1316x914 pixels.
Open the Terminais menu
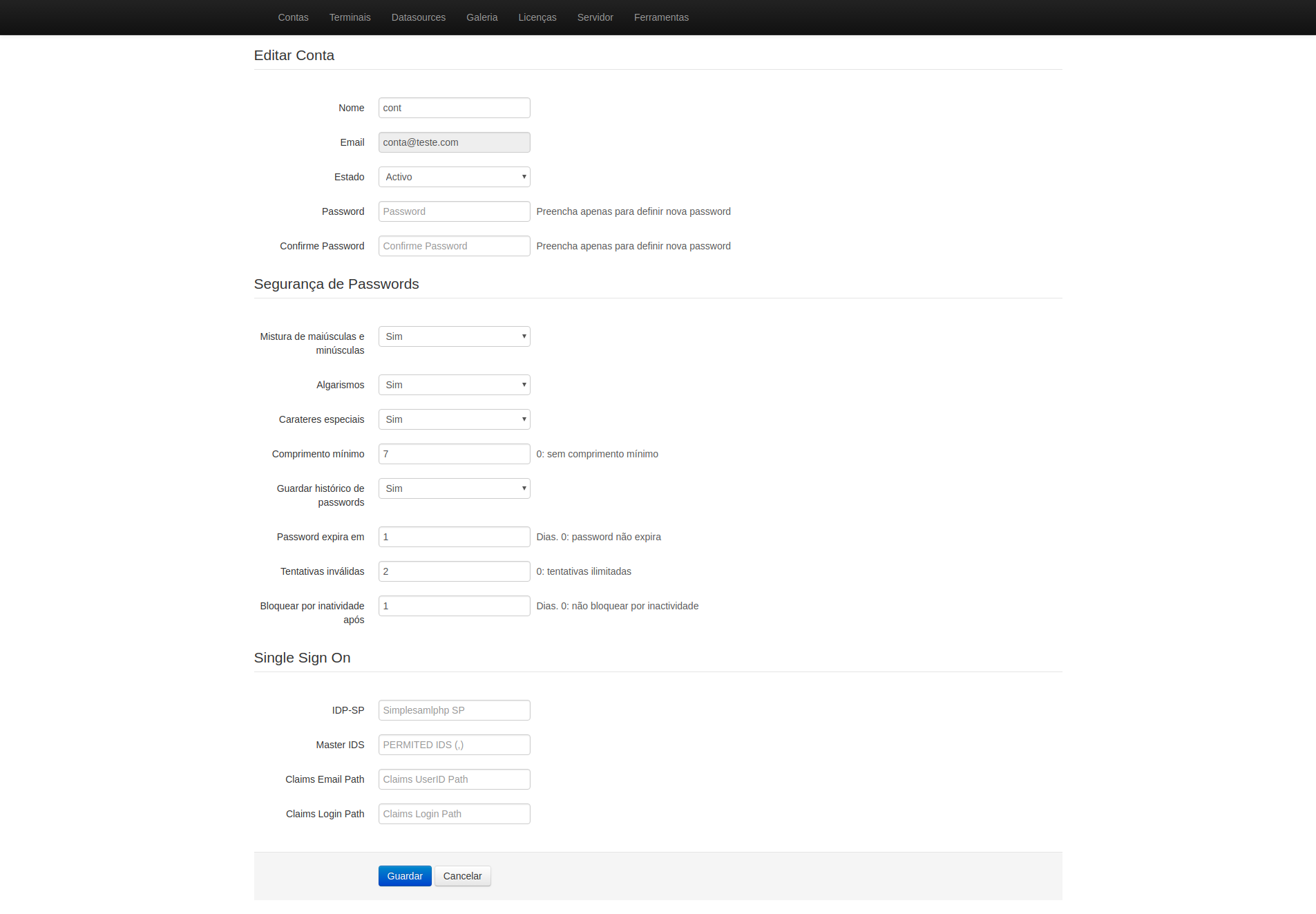[350, 17]
